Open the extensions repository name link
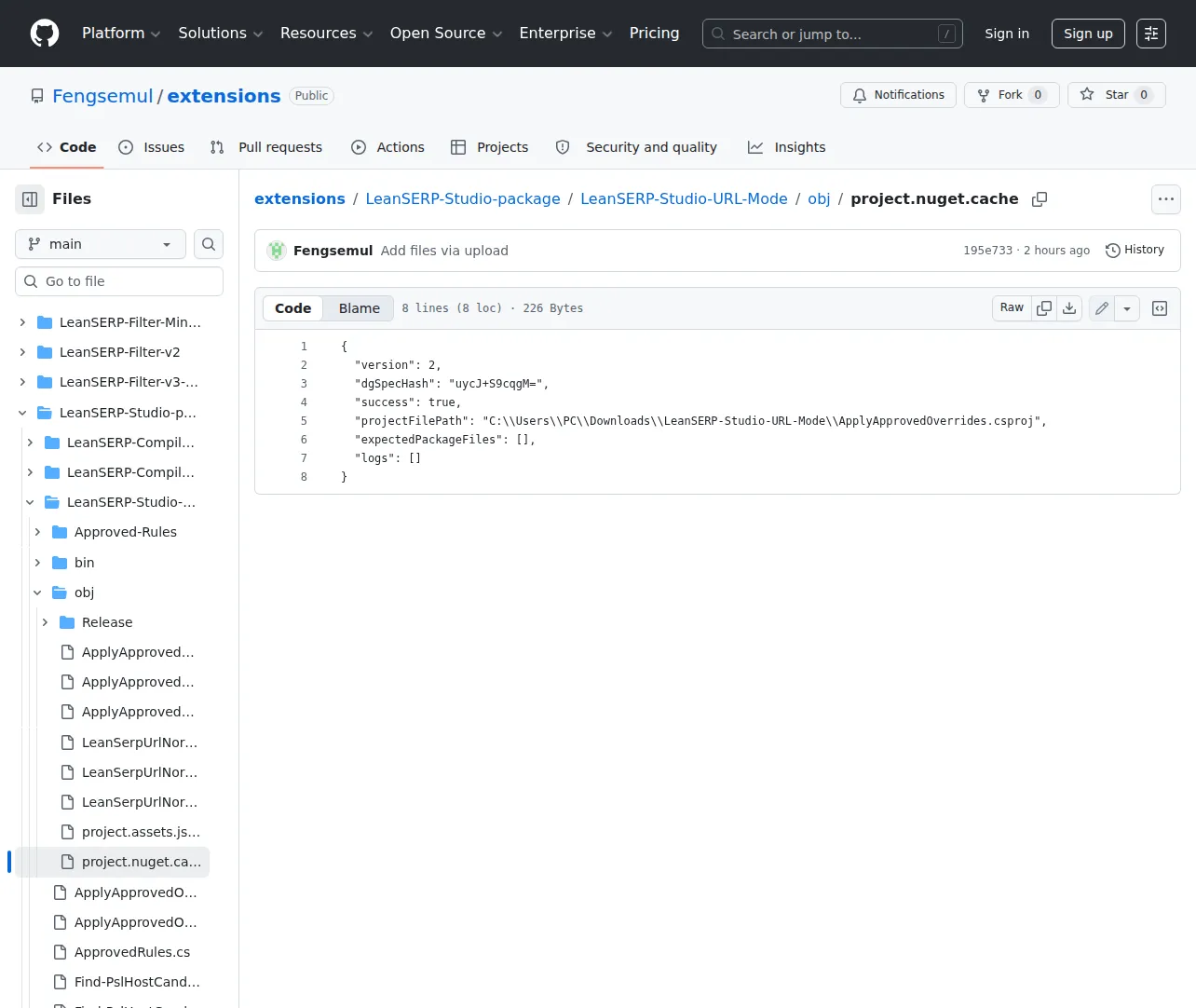Screen dimensions: 1196x1008 coord(224,96)
